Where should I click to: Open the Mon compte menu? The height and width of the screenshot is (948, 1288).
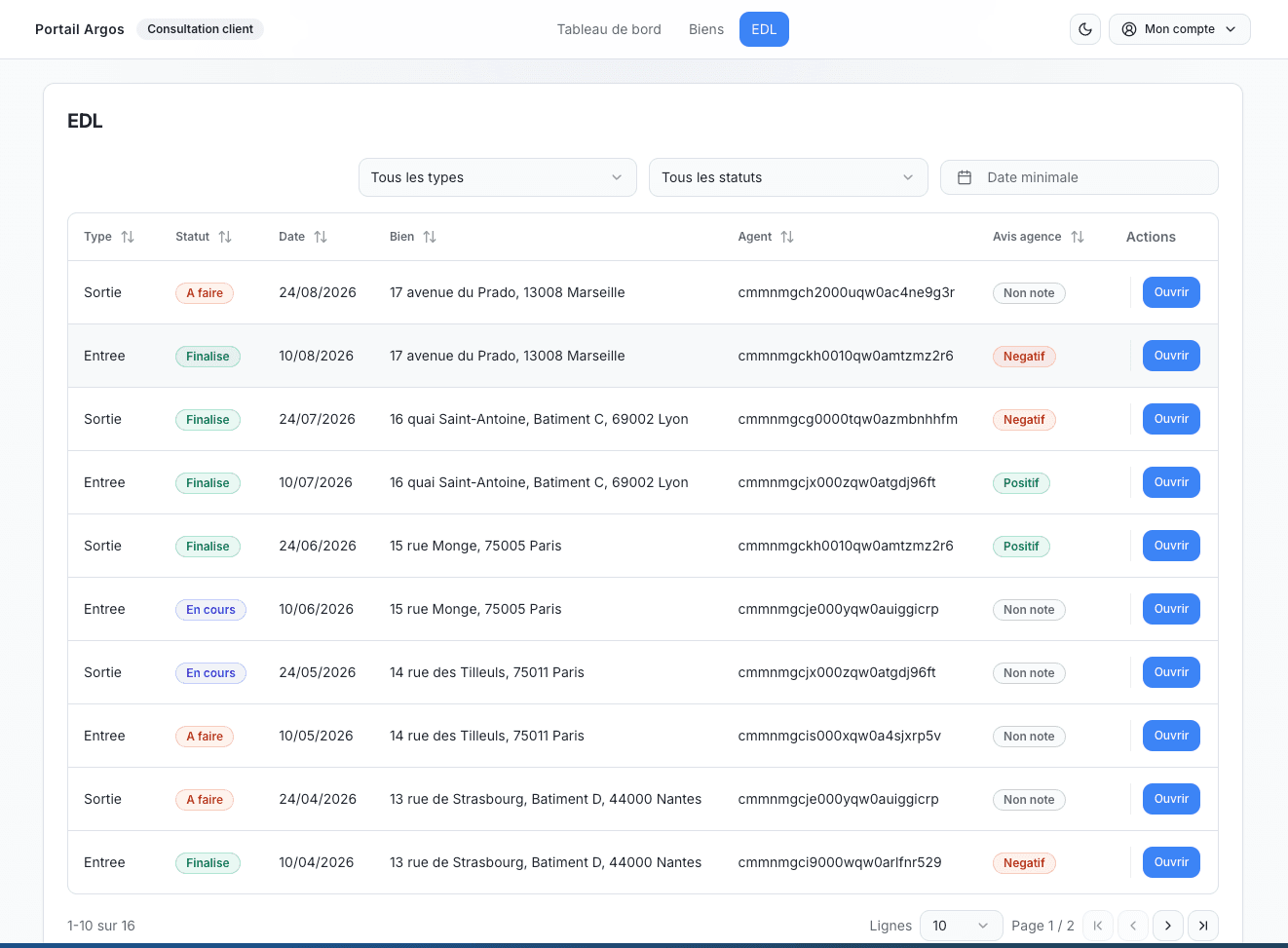(x=1179, y=29)
